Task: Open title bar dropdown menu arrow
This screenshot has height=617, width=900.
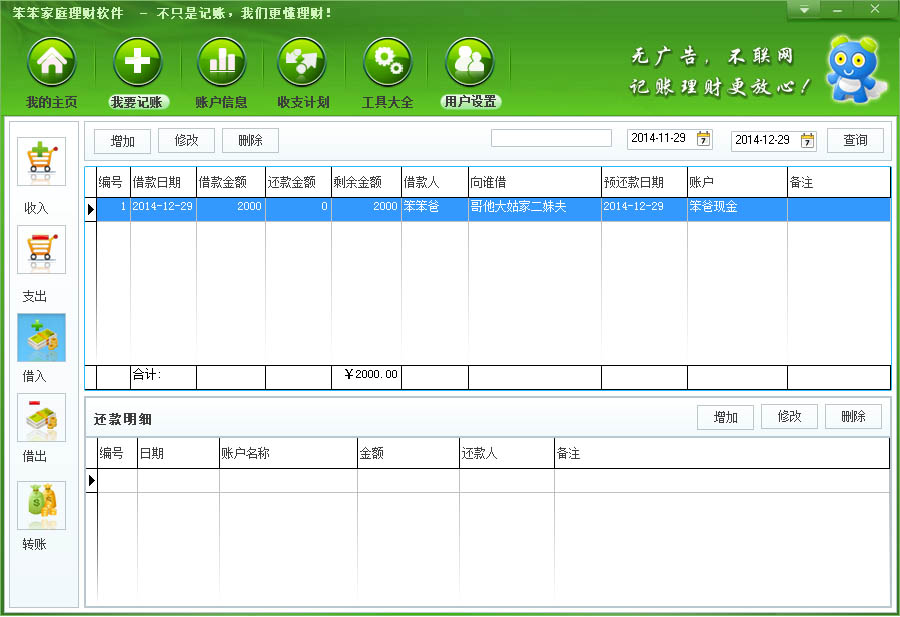Action: pyautogui.click(x=804, y=10)
